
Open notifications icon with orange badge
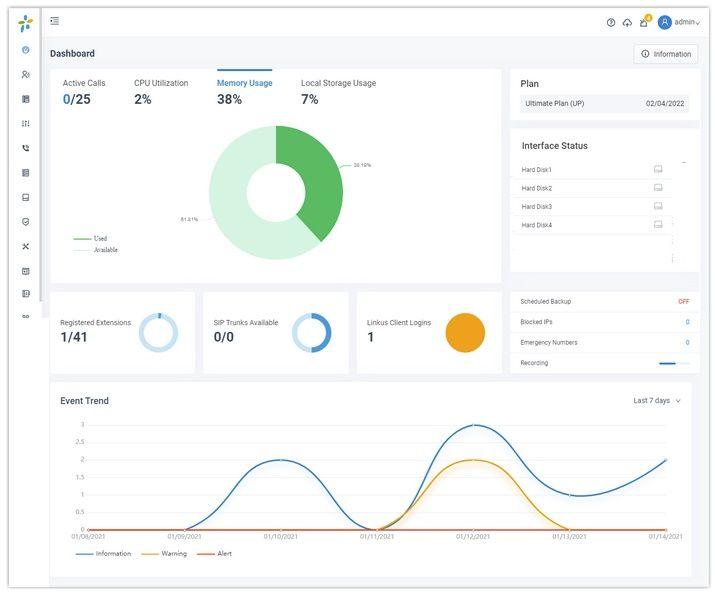click(x=643, y=22)
